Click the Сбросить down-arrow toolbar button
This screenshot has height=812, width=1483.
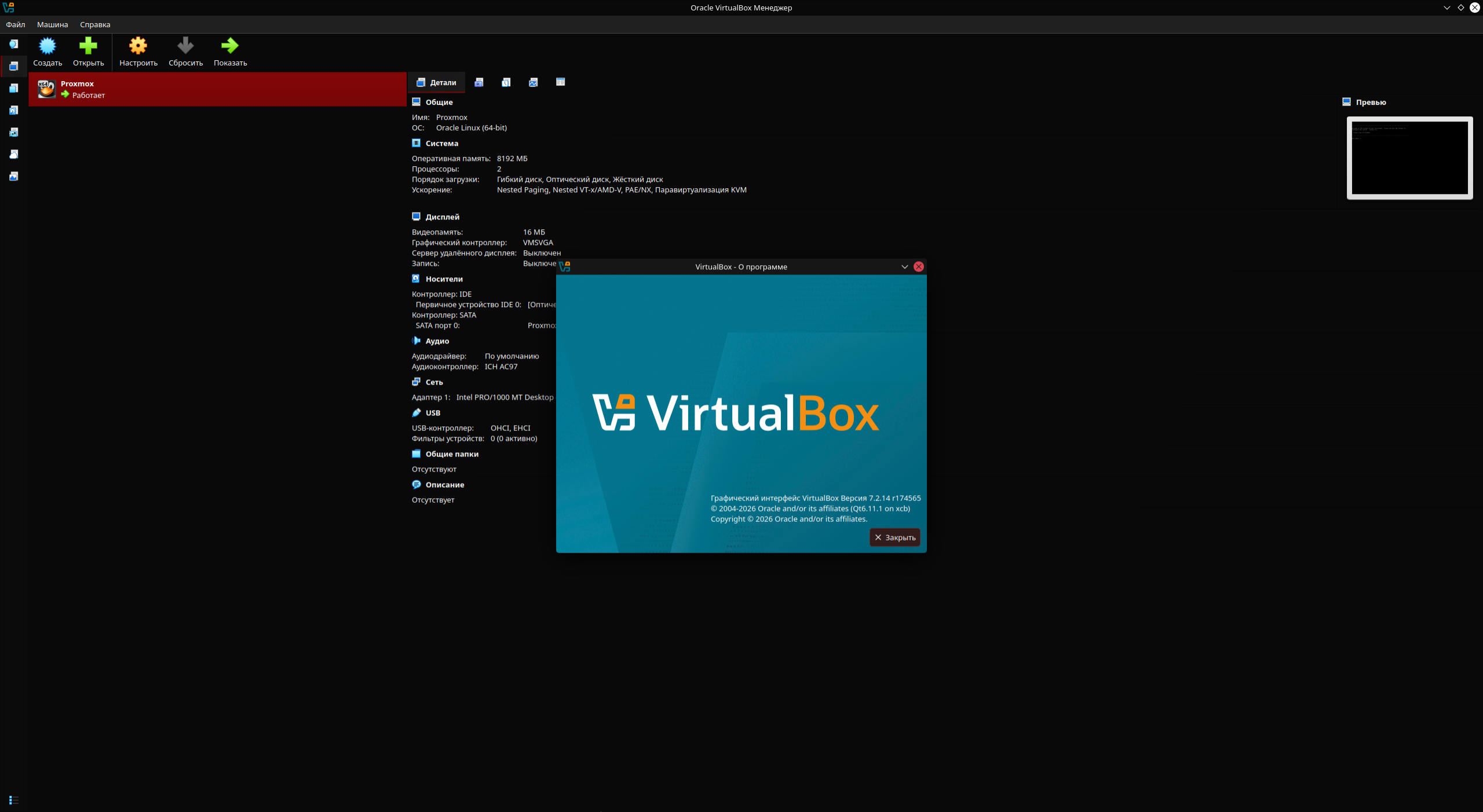(185, 52)
